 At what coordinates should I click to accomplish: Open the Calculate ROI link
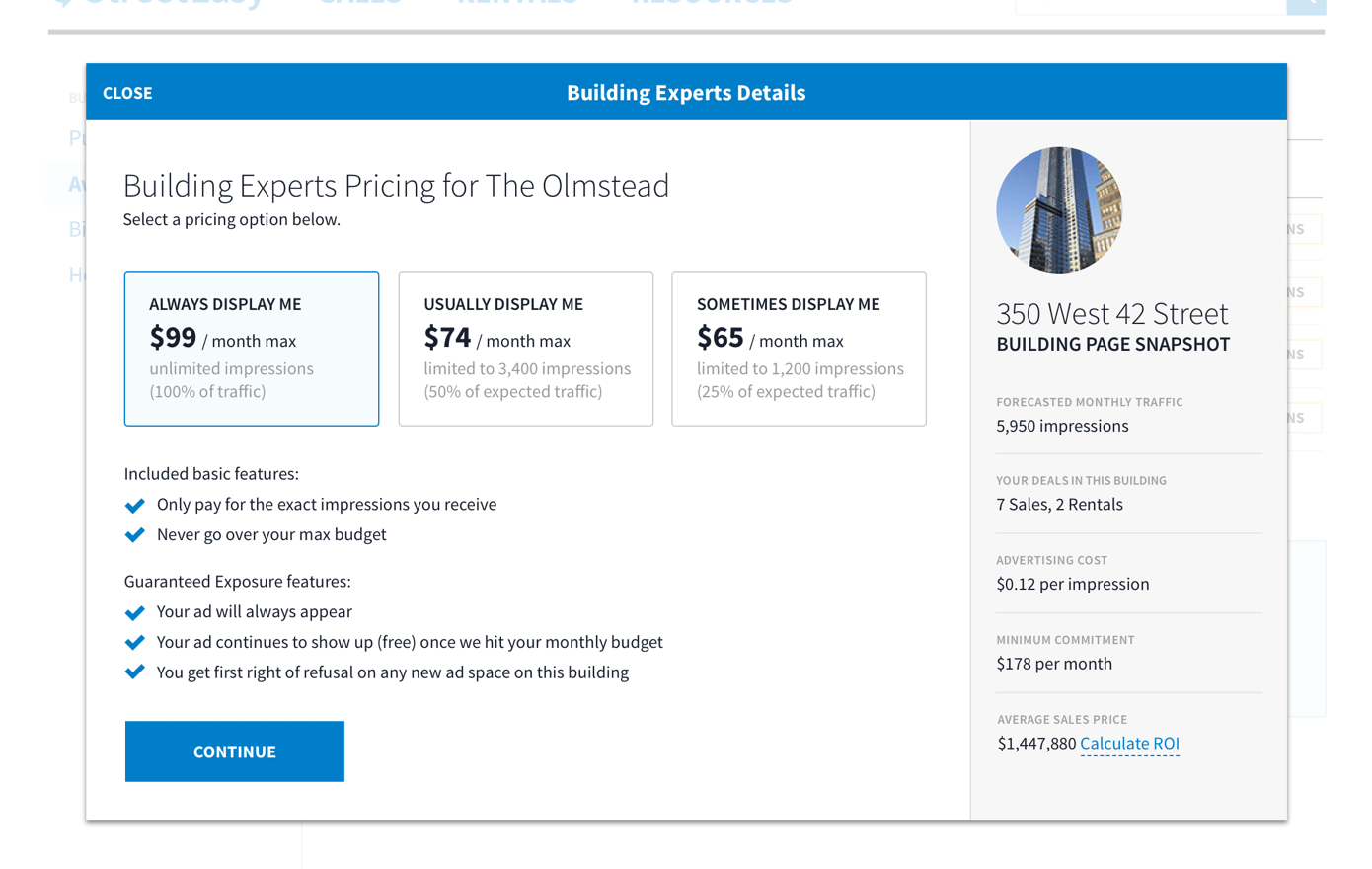click(1129, 744)
